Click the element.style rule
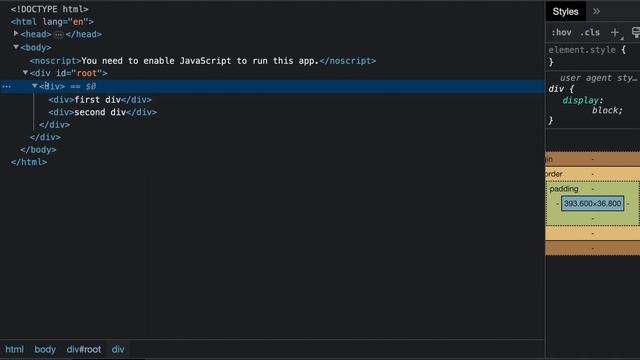The image size is (640, 360). (582, 50)
